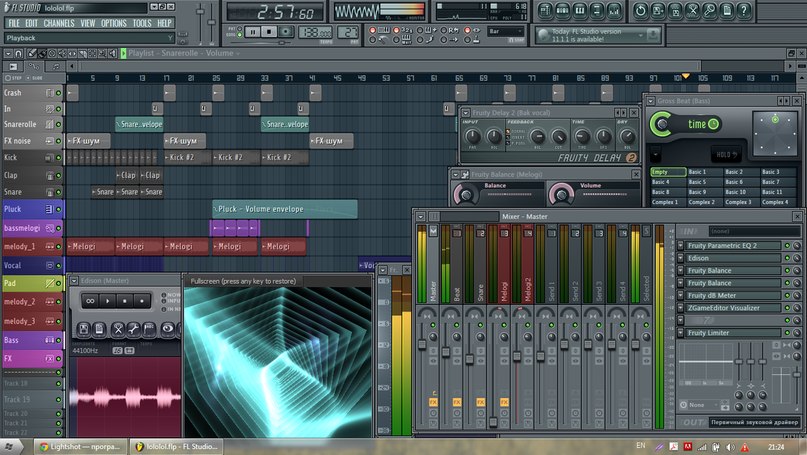807x455 pixels.
Task: Open the browser panel from the toolbar
Action: coord(597,10)
